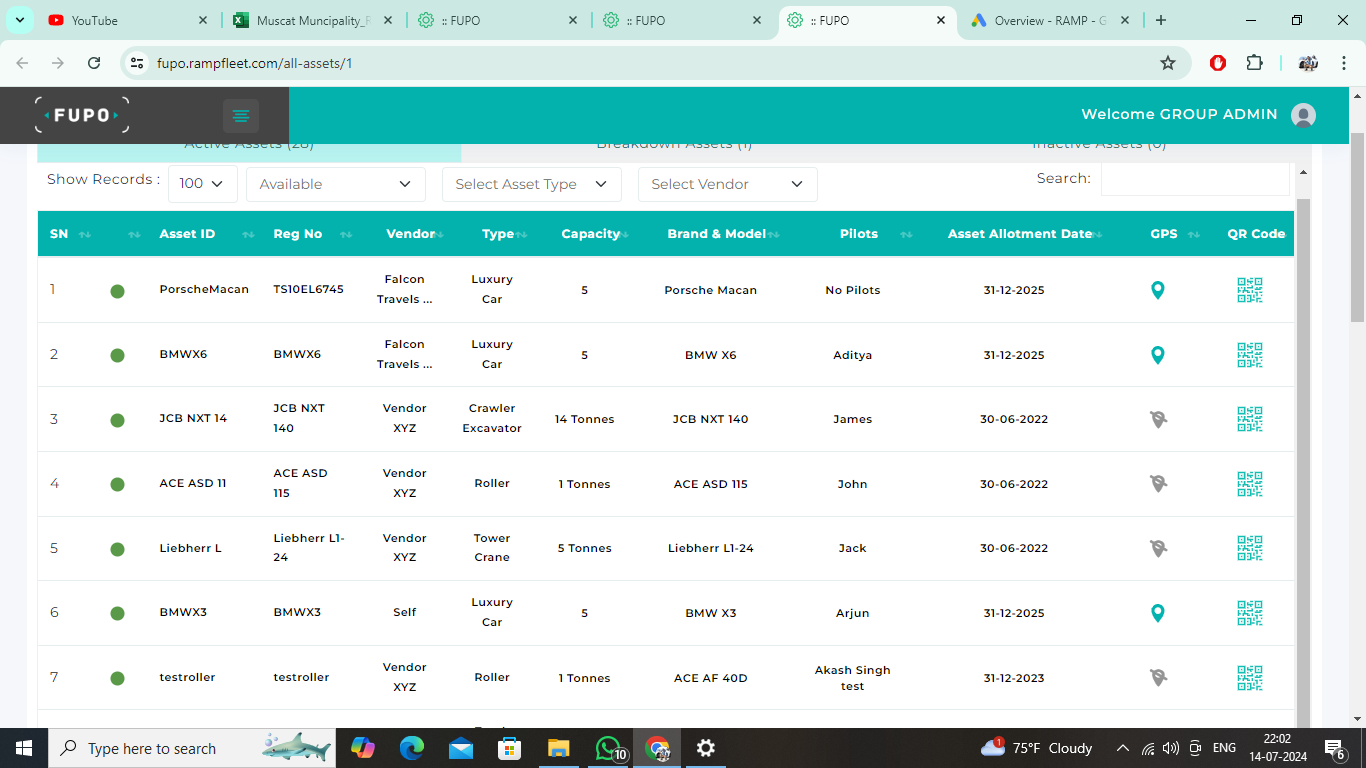
Task: Open the Group Admin profile avatar
Action: coord(1303,115)
